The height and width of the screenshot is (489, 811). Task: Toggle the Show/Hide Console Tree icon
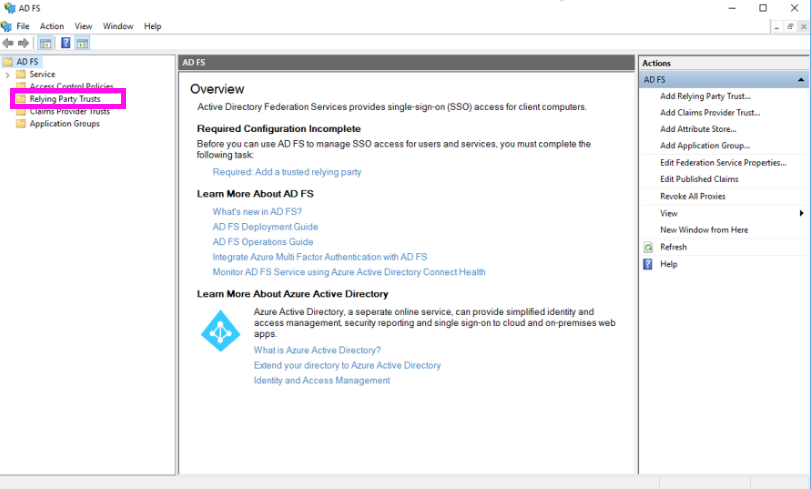(45, 43)
